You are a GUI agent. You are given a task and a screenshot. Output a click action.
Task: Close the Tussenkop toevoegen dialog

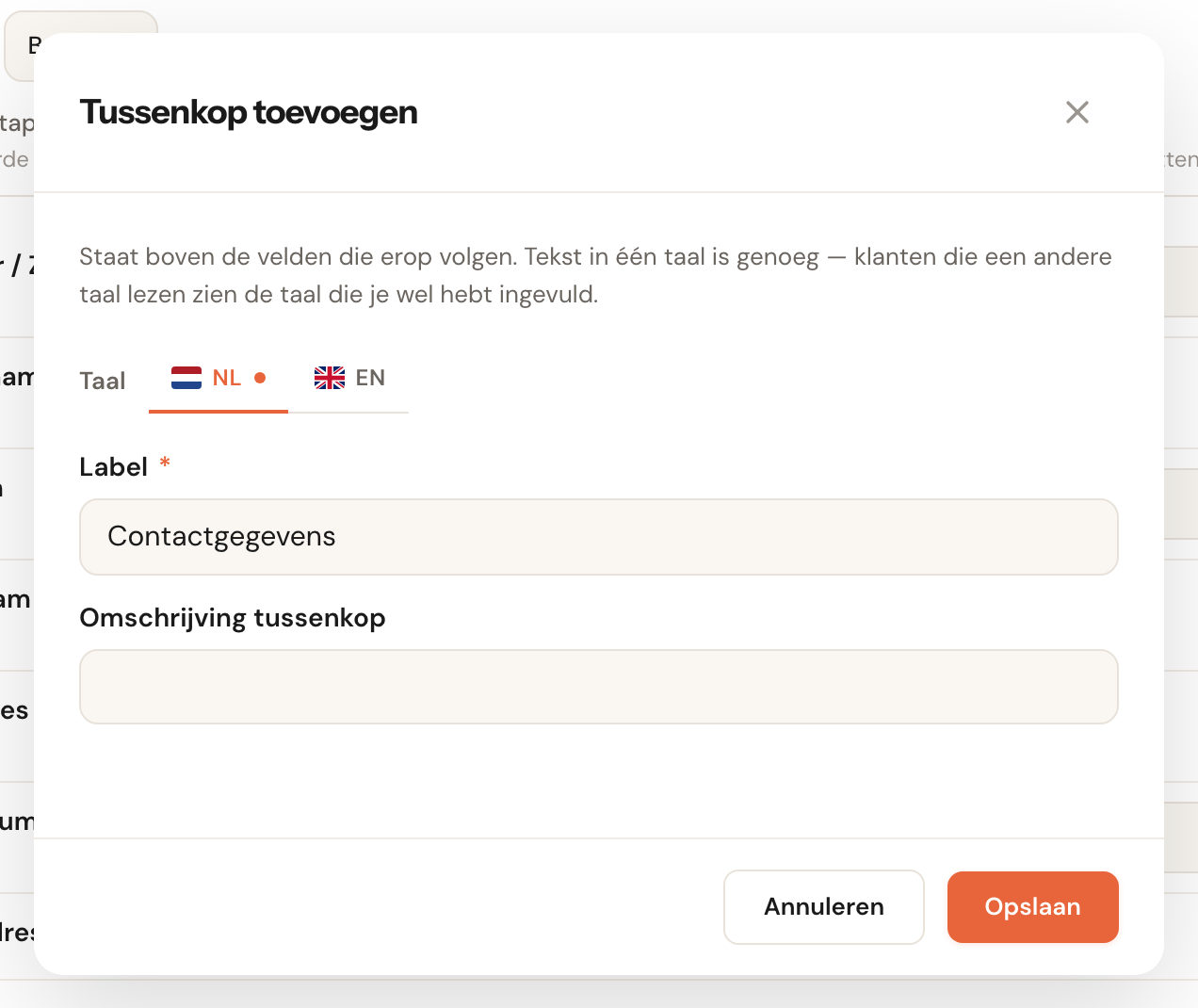pyautogui.click(x=1077, y=112)
